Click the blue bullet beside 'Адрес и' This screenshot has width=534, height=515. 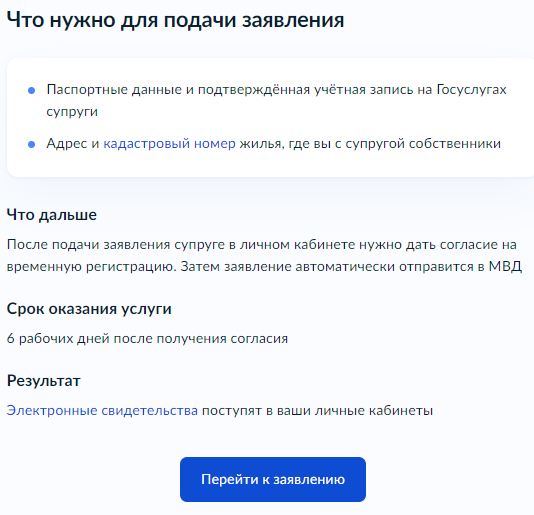31,144
